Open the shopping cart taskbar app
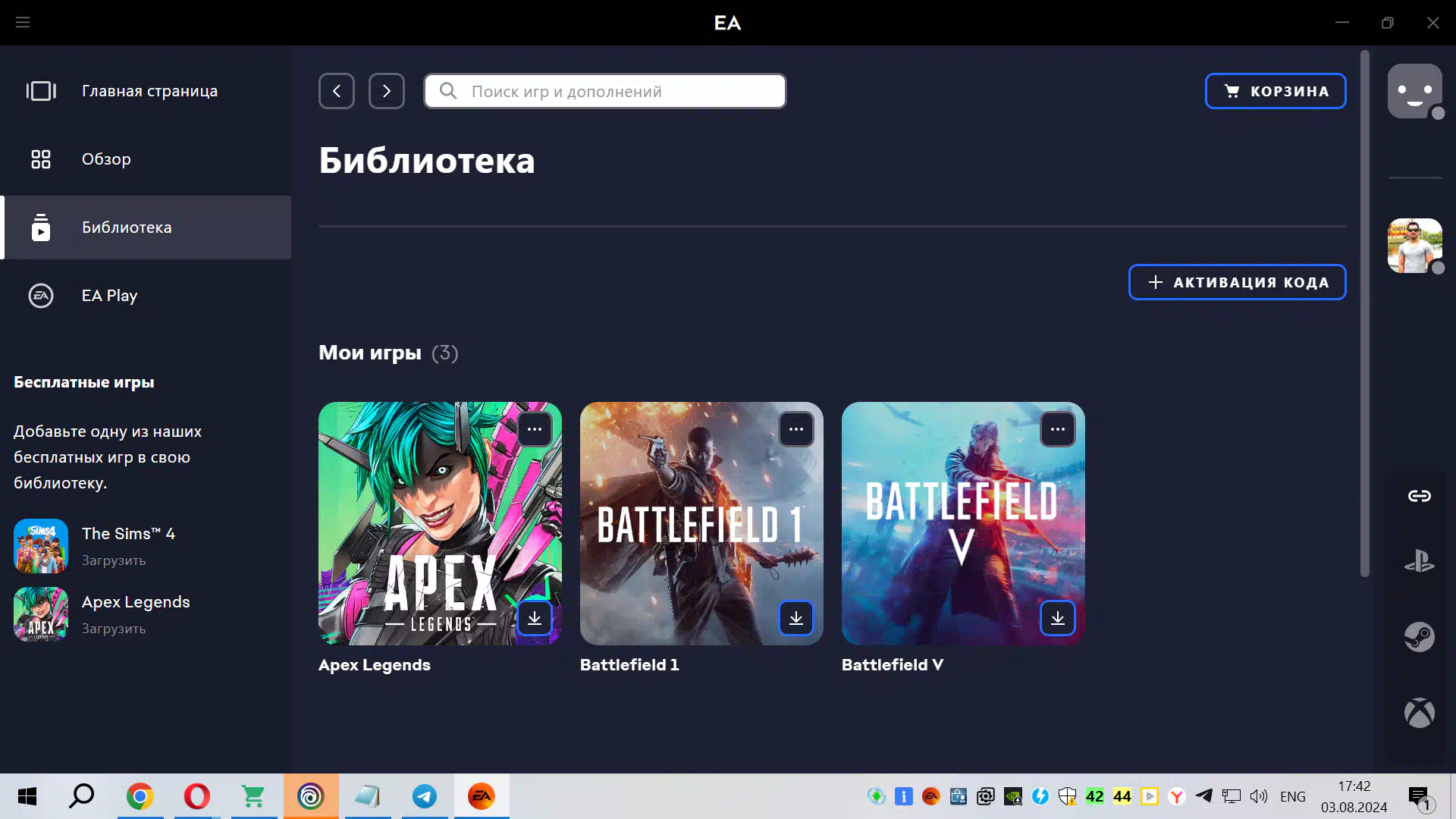This screenshot has height=819, width=1456. pyautogui.click(x=254, y=796)
